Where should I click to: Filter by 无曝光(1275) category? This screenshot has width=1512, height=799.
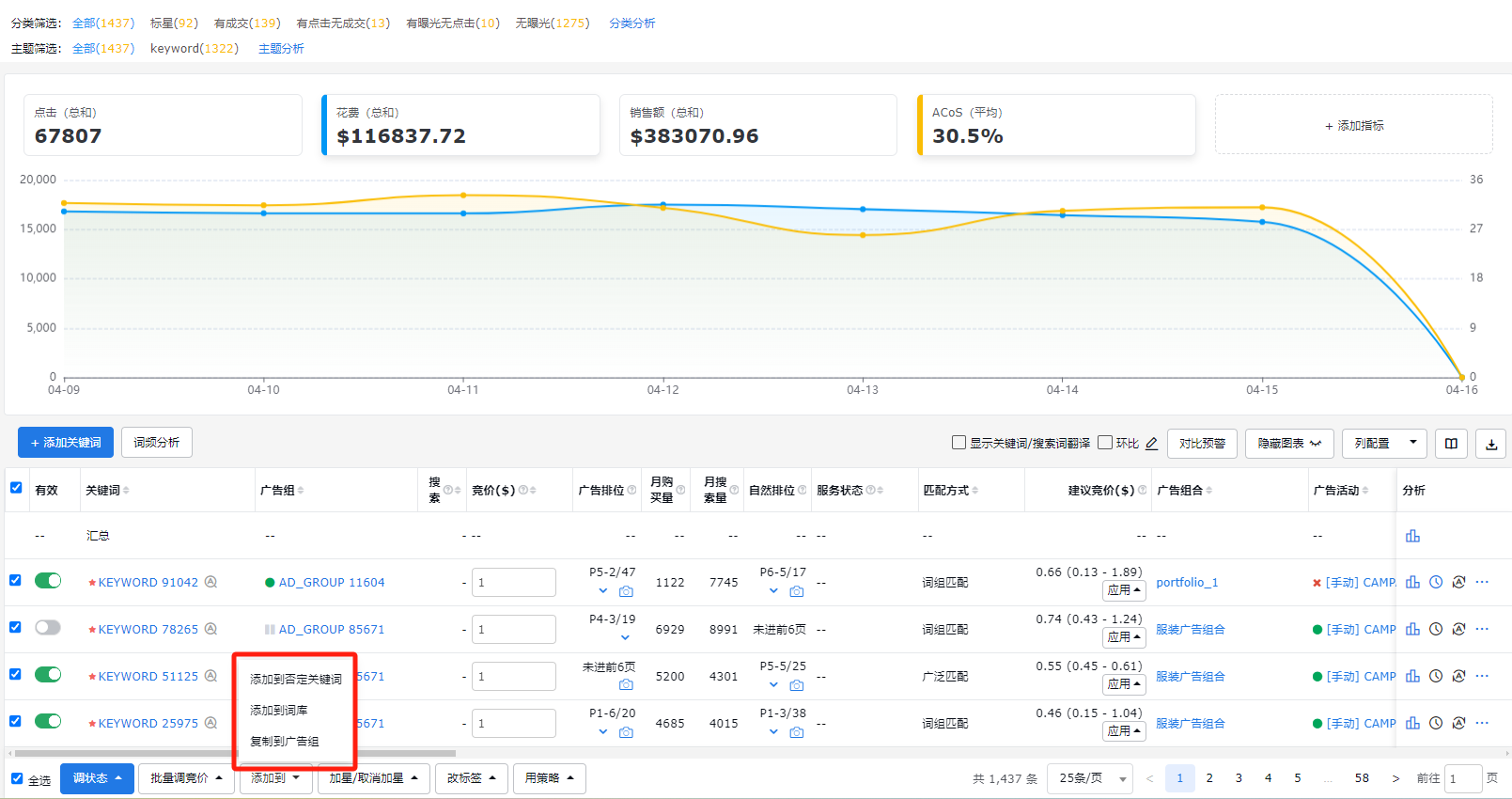pos(553,23)
